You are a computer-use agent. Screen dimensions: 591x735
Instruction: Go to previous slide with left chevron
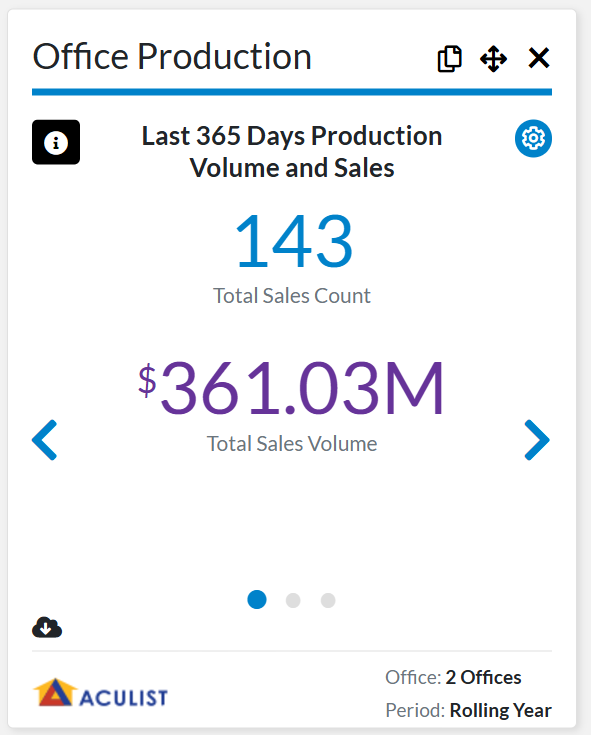pyautogui.click(x=45, y=440)
